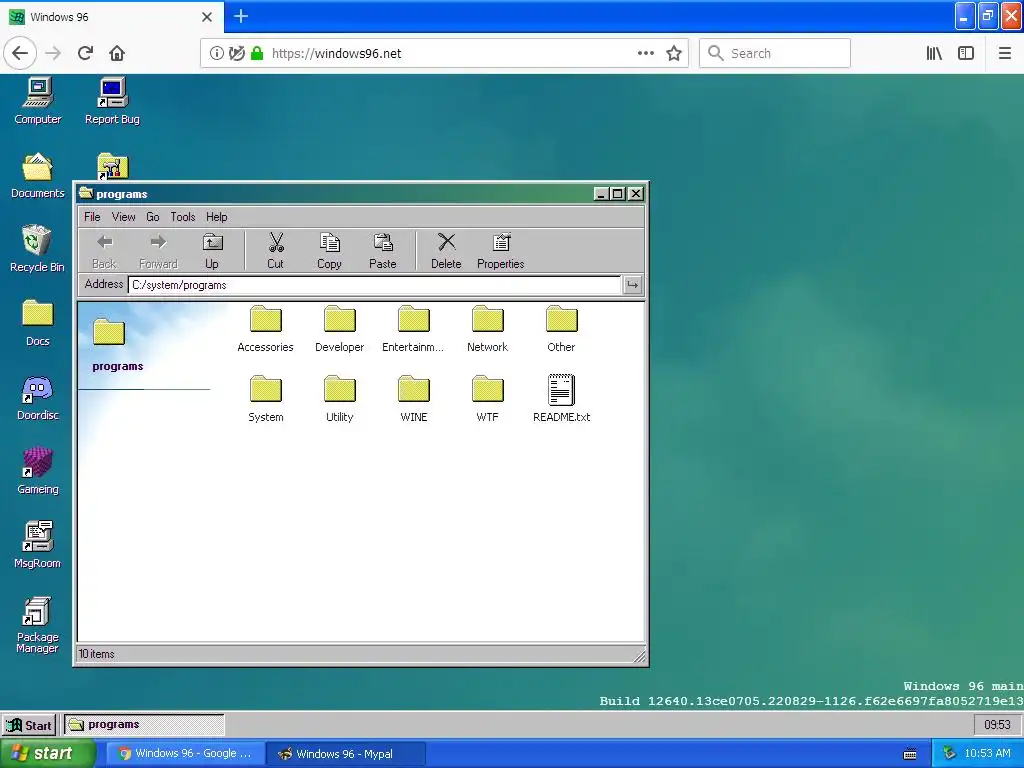This screenshot has height=768, width=1024.
Task: Click the Copy toolbar icon
Action: tap(329, 251)
